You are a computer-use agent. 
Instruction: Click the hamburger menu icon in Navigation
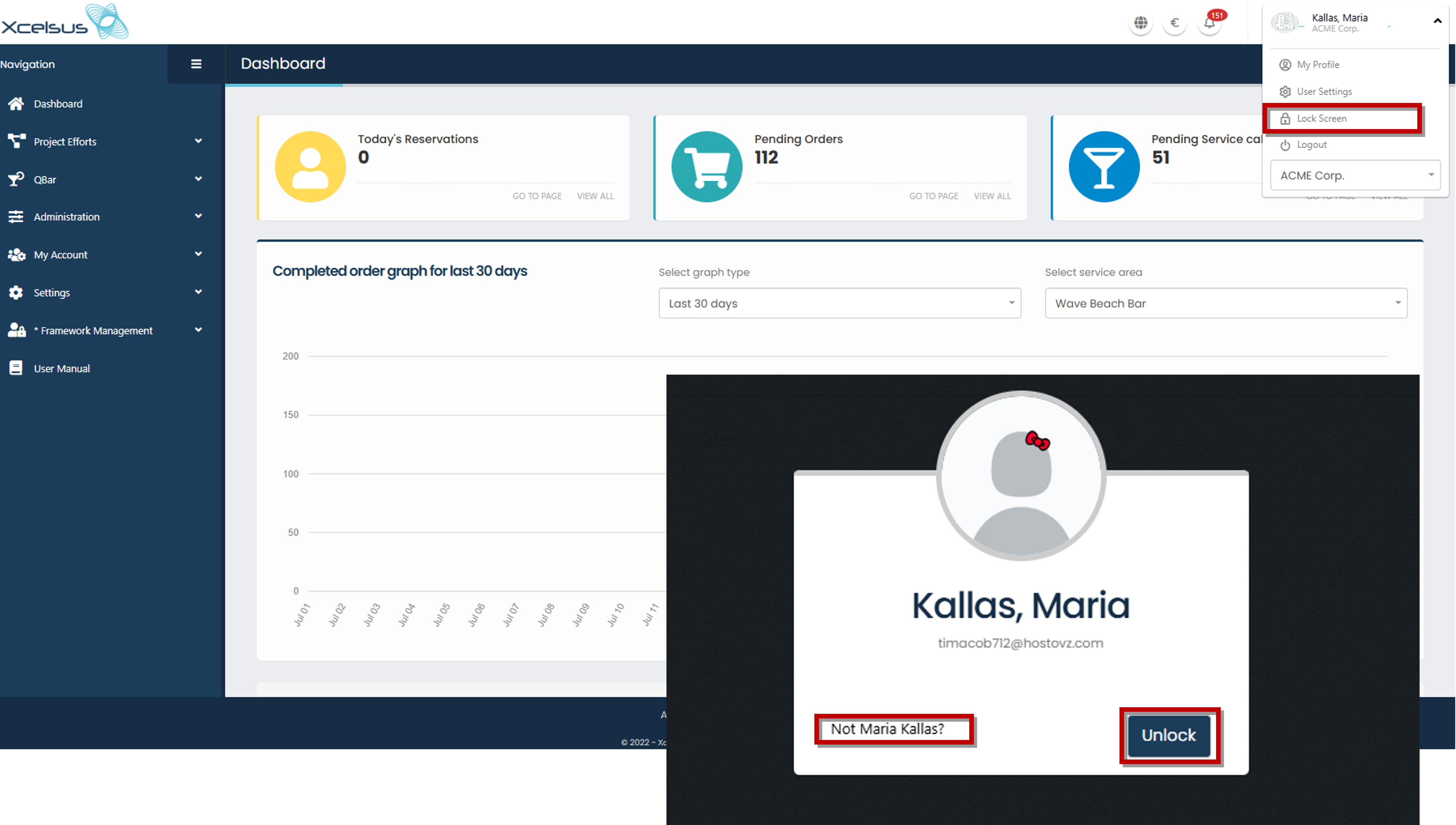[x=196, y=64]
